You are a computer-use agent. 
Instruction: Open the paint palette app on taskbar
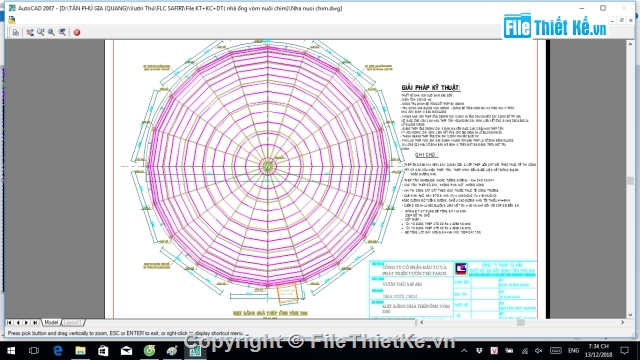[172, 351]
